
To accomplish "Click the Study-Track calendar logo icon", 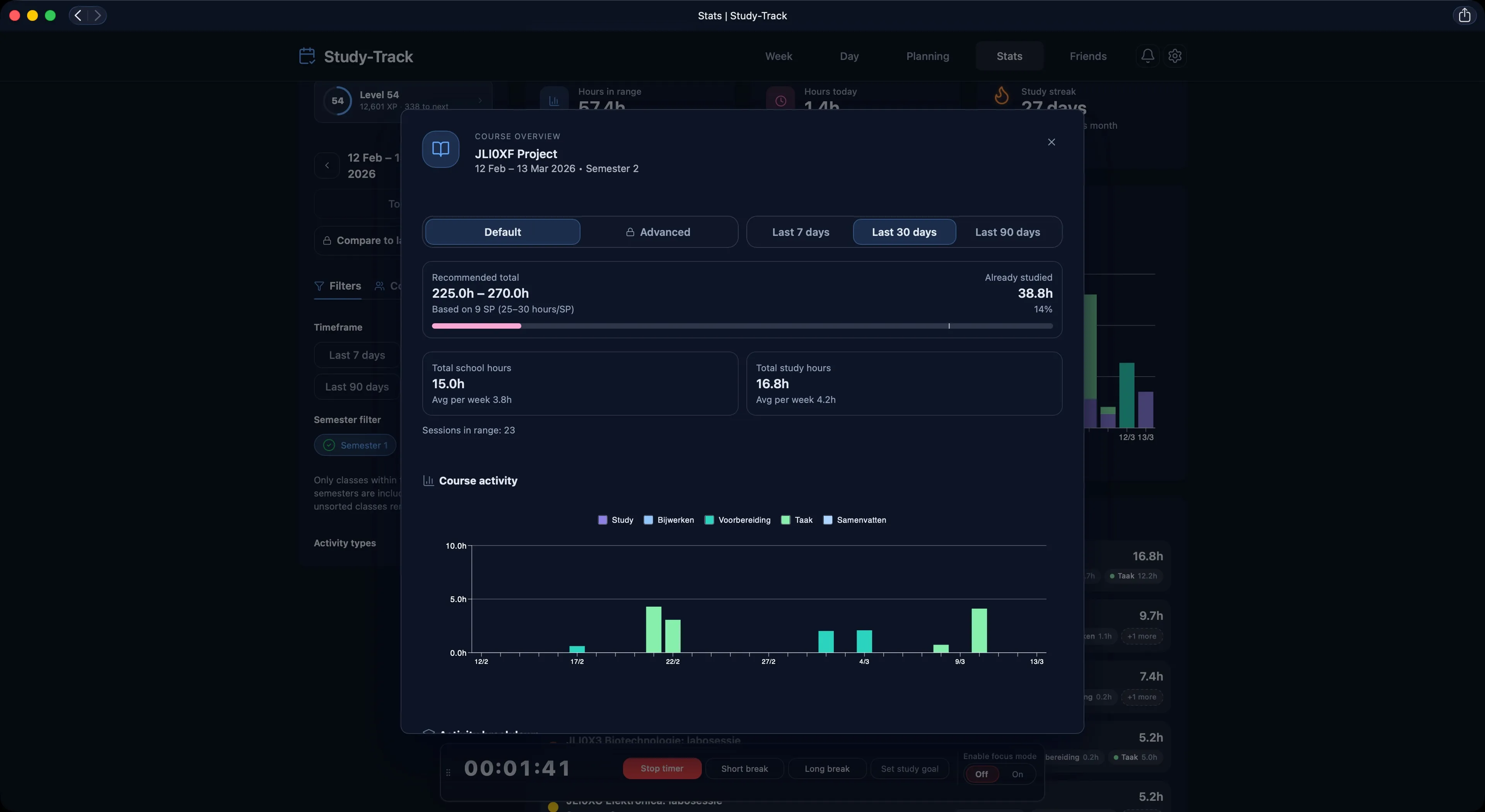I will pos(307,56).
